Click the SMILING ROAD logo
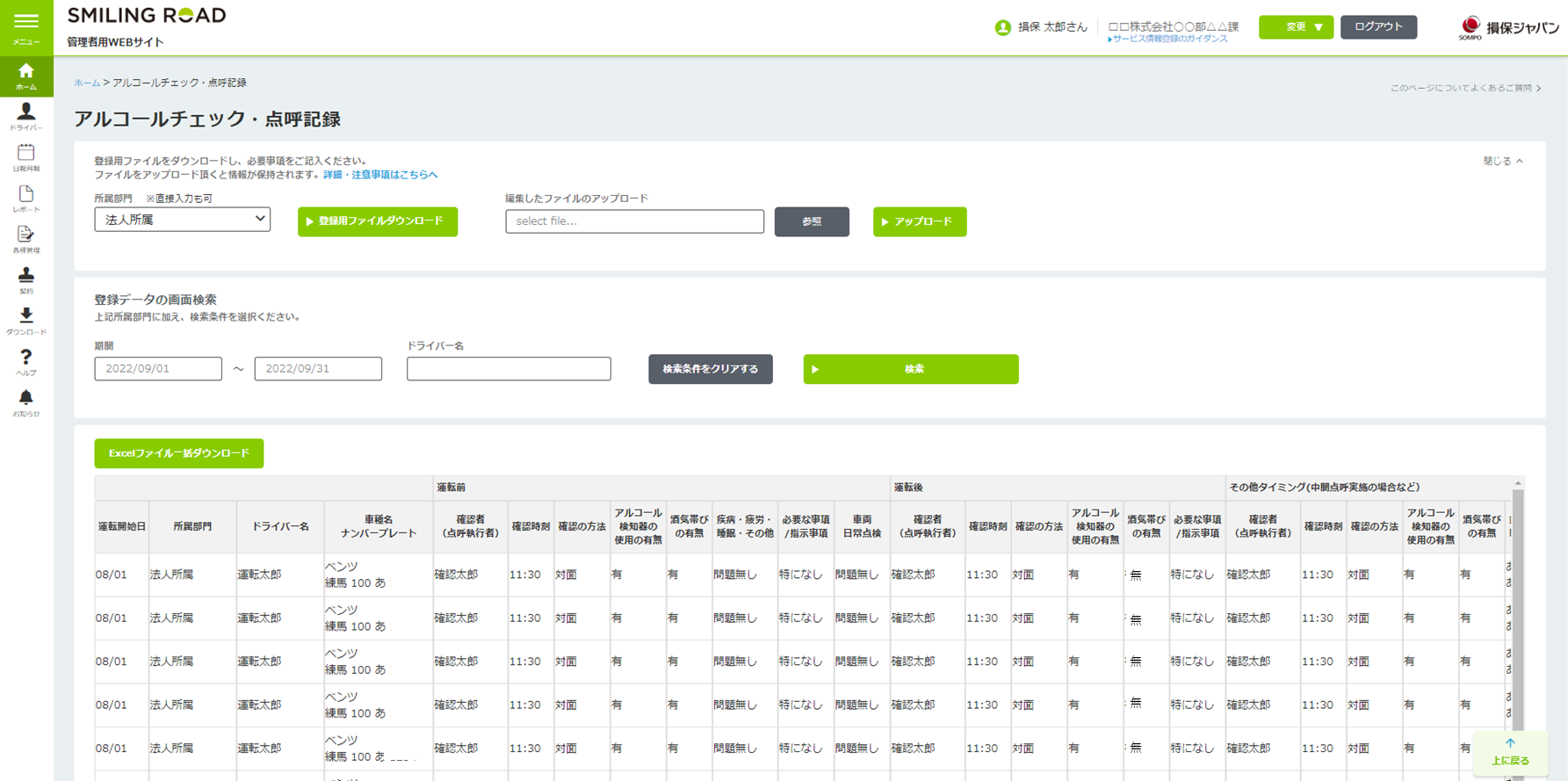This screenshot has height=781, width=1568. 147,15
